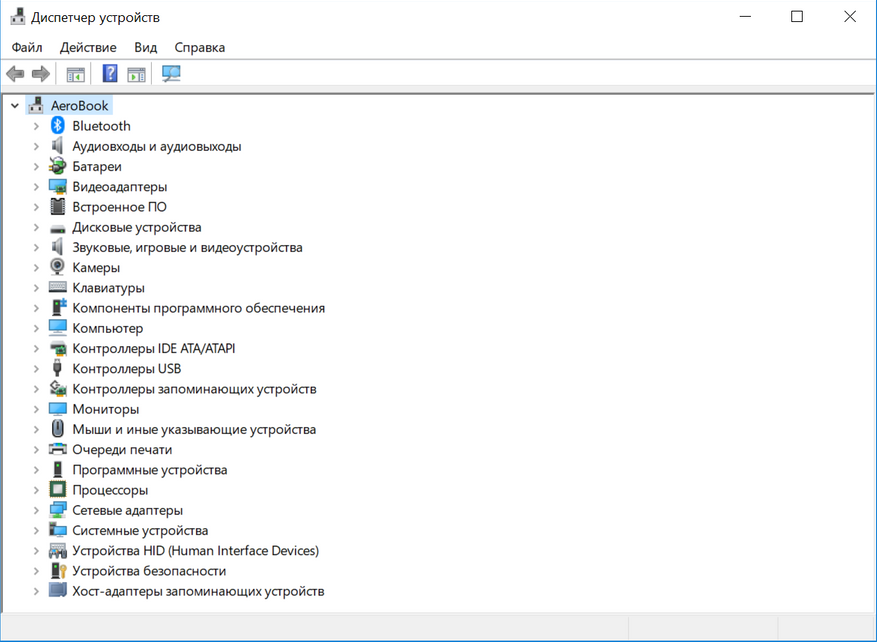The image size is (877, 642).
Task: Expand the Сетевые адаптеры node
Action: pyautogui.click(x=36, y=511)
